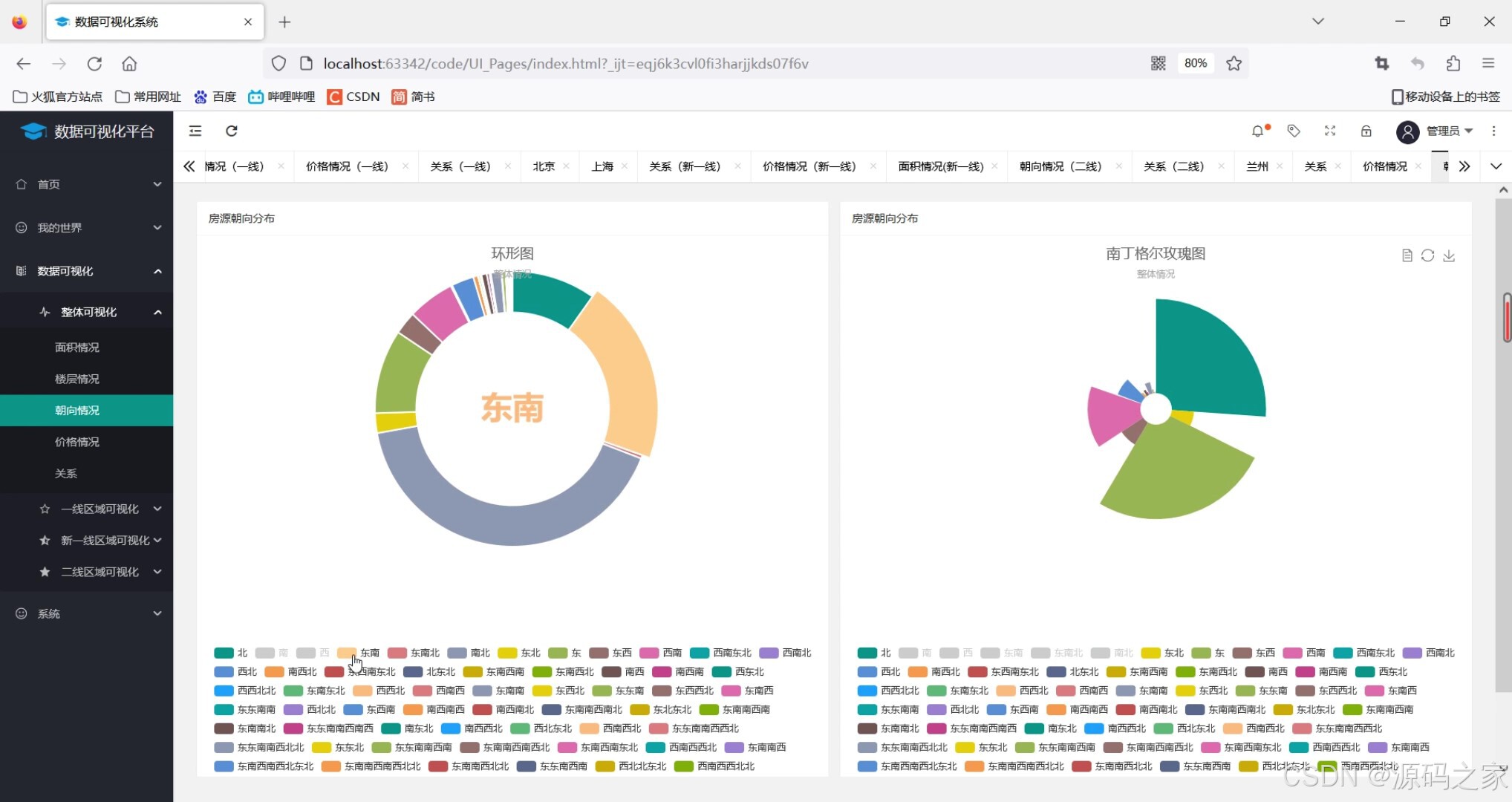Open data view of rose chart

[x=1407, y=256]
